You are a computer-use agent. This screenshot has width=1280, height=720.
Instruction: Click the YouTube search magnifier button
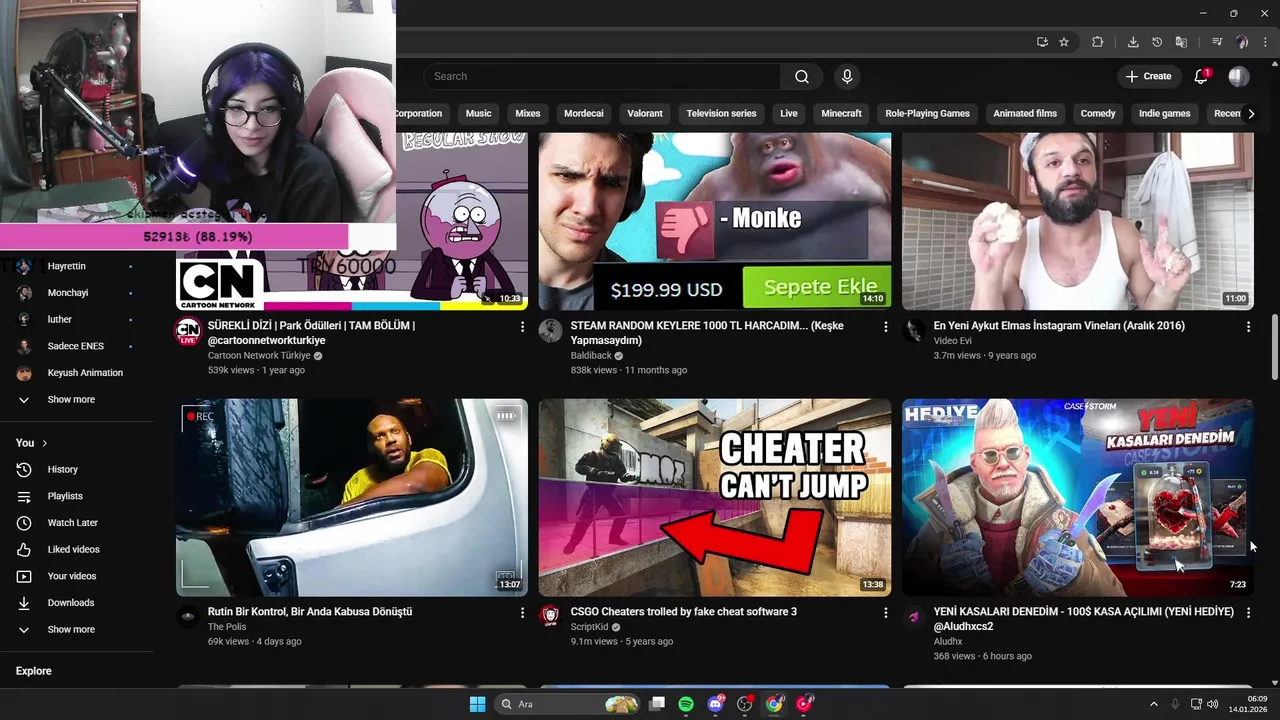point(802,76)
